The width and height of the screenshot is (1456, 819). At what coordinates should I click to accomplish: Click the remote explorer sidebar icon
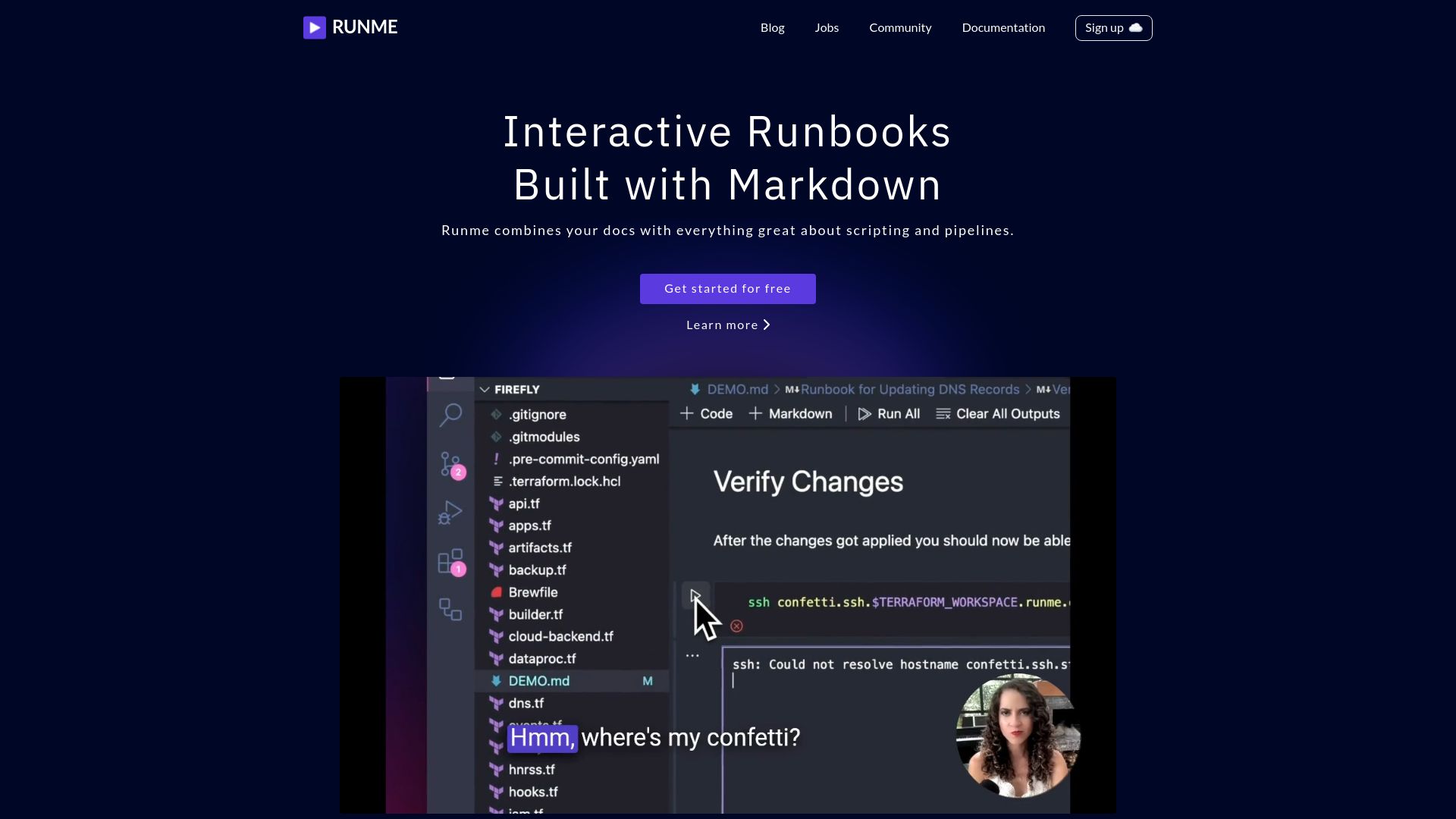click(450, 609)
